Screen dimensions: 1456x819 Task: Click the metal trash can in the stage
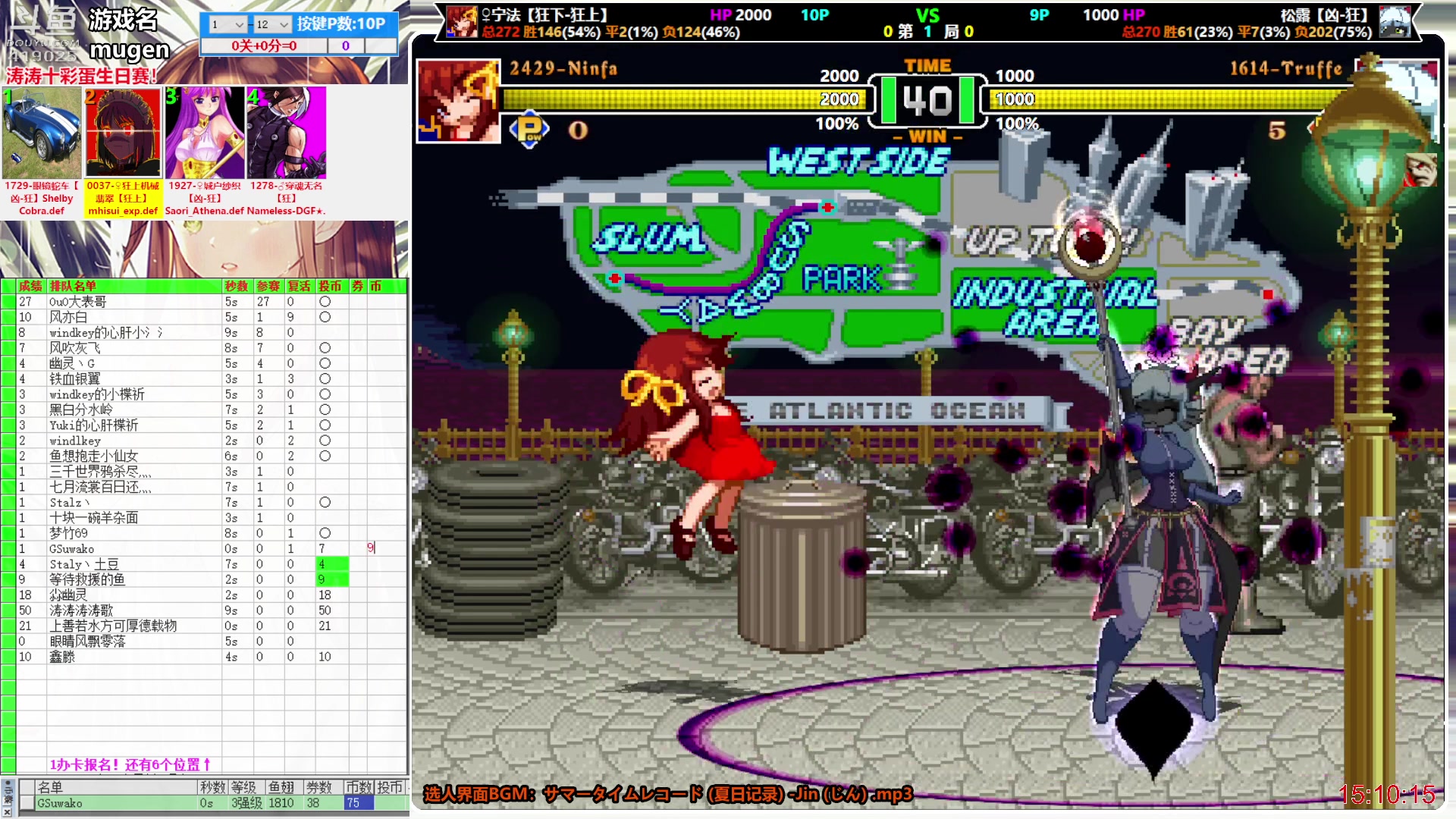pyautogui.click(x=802, y=565)
